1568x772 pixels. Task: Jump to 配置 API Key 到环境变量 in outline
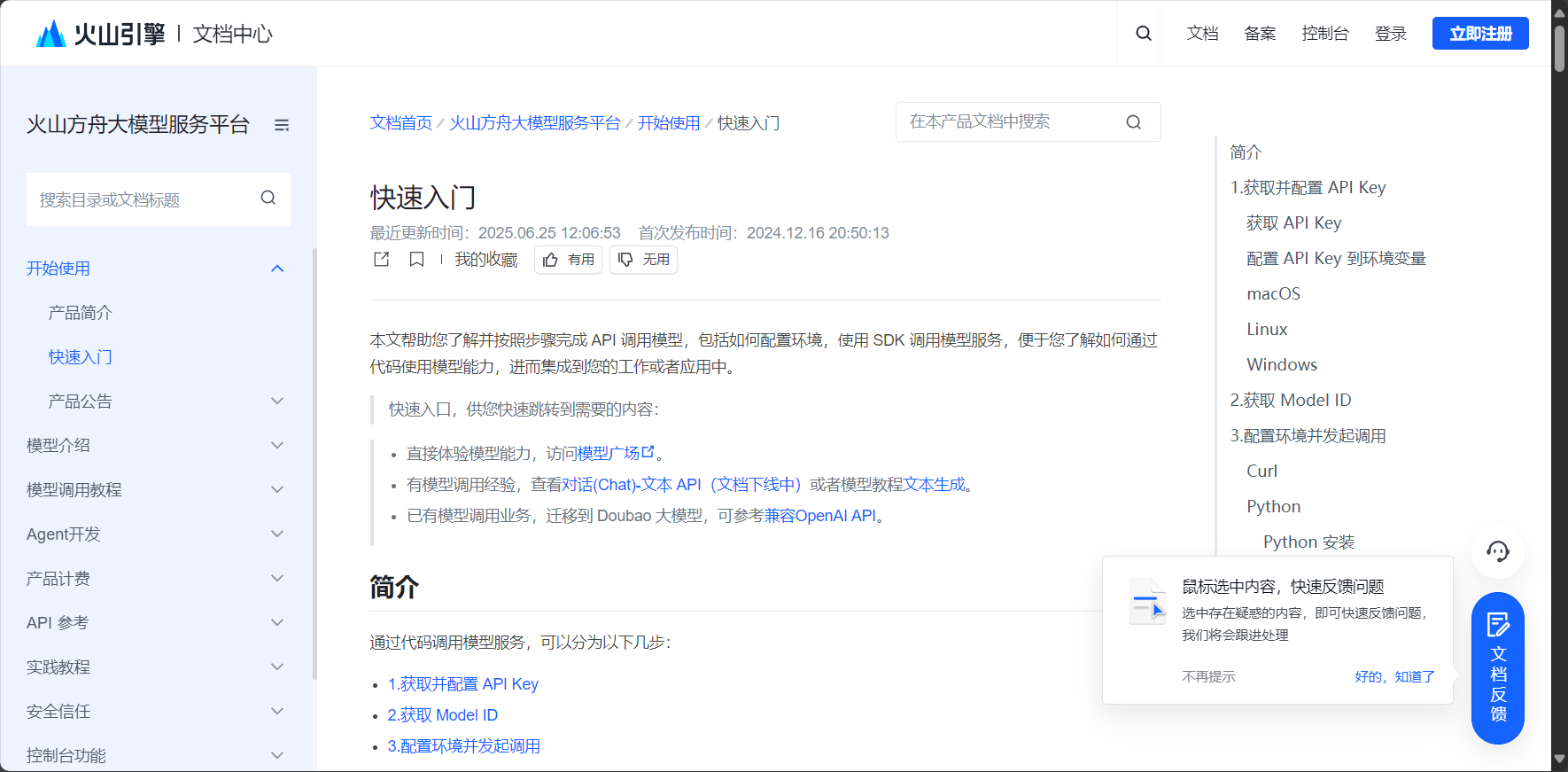coord(1337,259)
